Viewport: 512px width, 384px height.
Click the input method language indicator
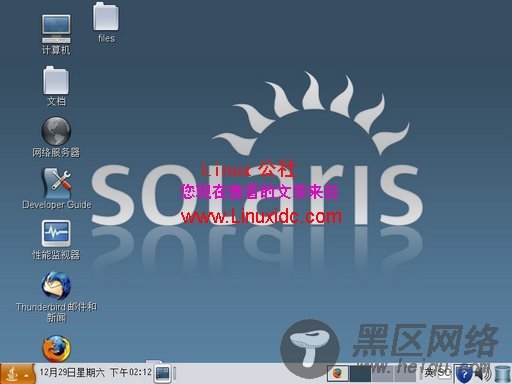click(438, 372)
